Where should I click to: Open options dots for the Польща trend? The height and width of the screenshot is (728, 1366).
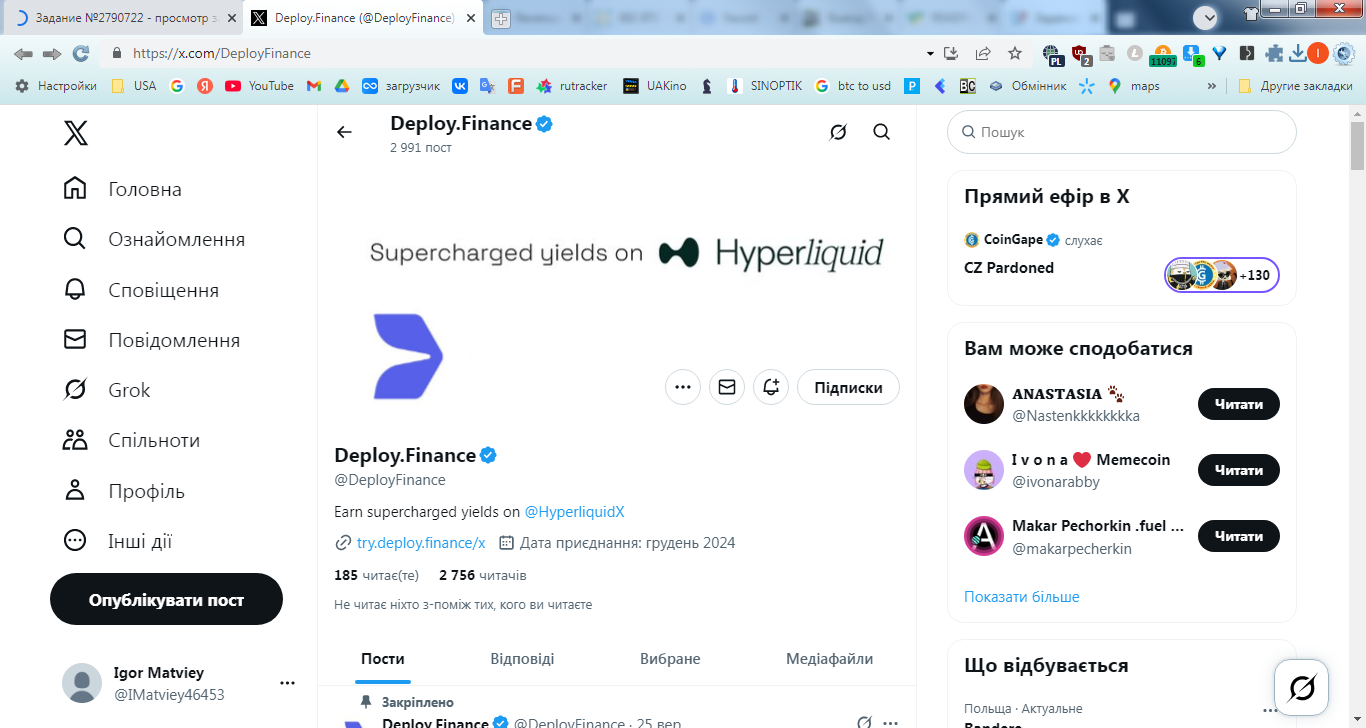(x=1271, y=709)
